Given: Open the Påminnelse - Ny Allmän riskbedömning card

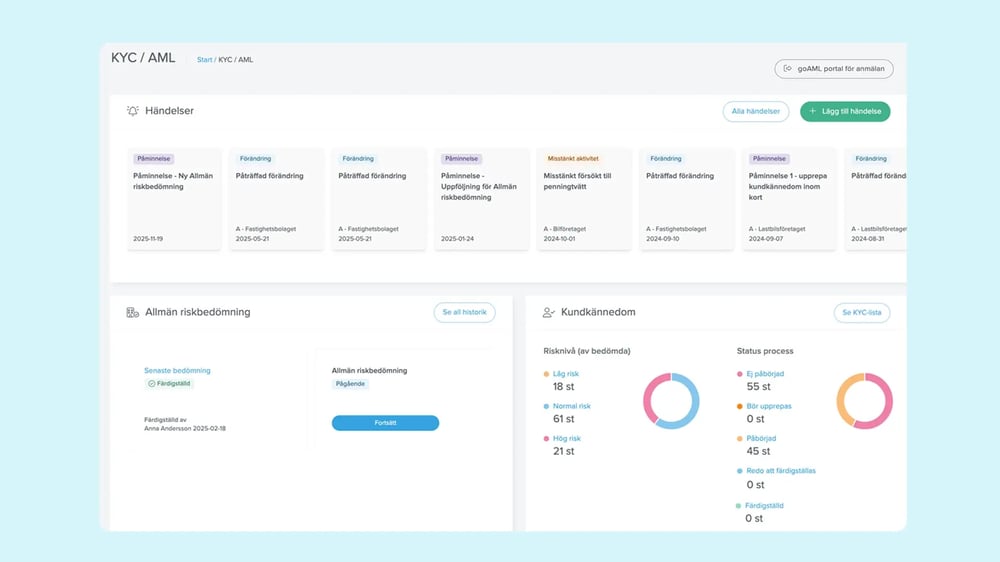Looking at the screenshot, I should click(x=174, y=199).
